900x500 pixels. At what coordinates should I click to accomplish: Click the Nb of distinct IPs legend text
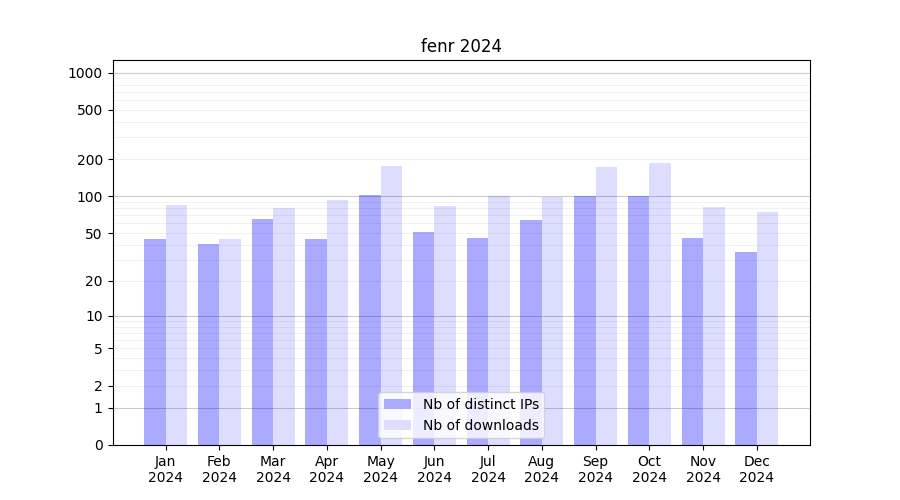click(x=480, y=404)
